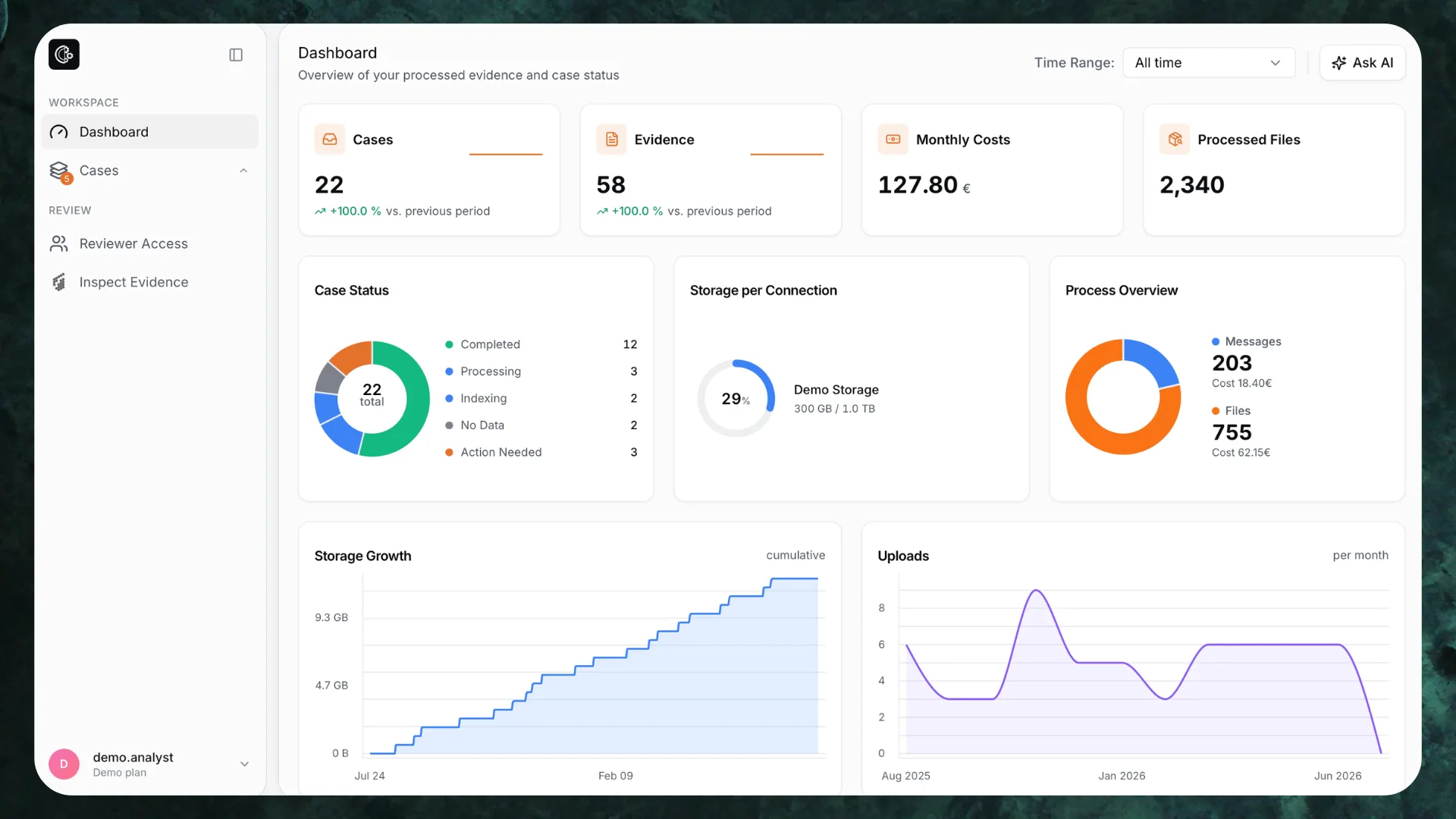Screen dimensions: 1456x819
Task: Click the Storage Growth chart title
Action: pyautogui.click(x=362, y=556)
